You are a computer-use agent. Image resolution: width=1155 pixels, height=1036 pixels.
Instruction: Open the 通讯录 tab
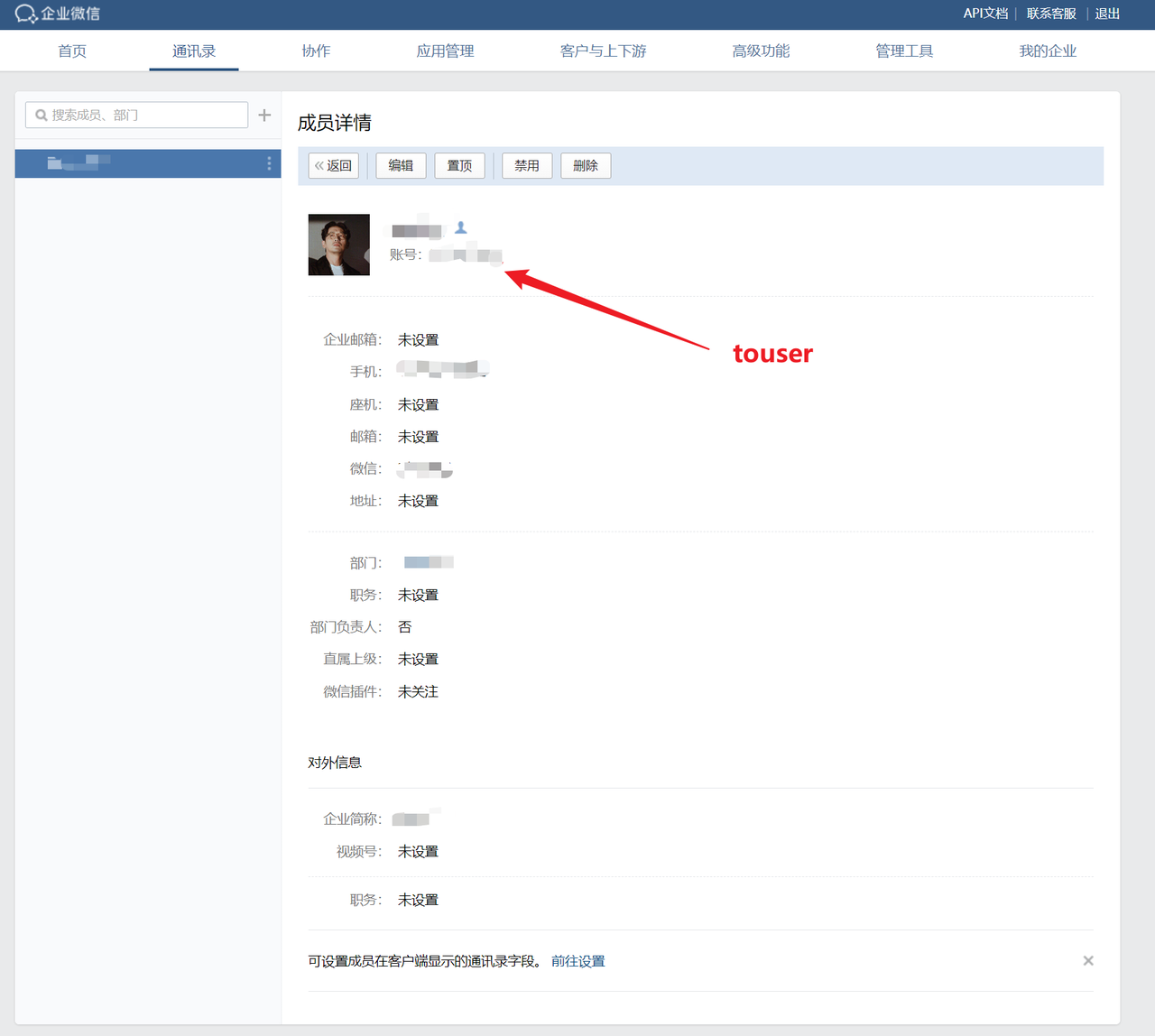tap(194, 51)
